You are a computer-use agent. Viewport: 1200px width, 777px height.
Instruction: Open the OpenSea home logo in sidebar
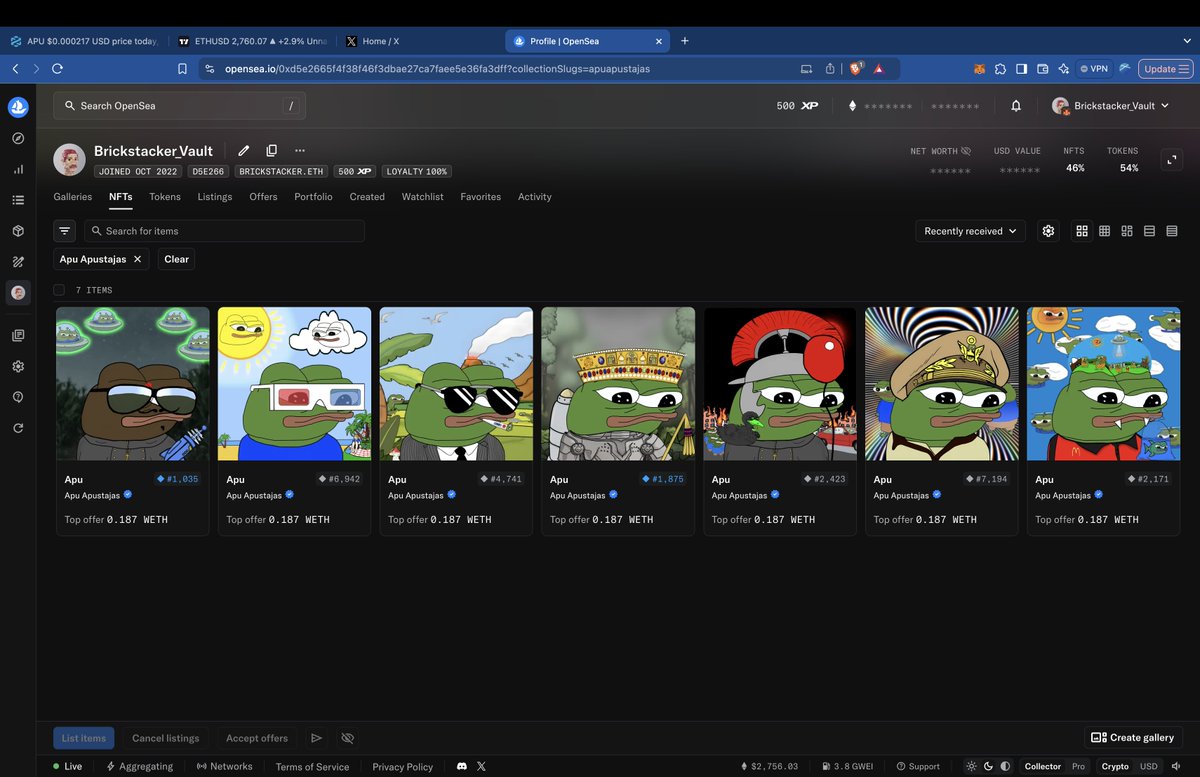(18, 107)
